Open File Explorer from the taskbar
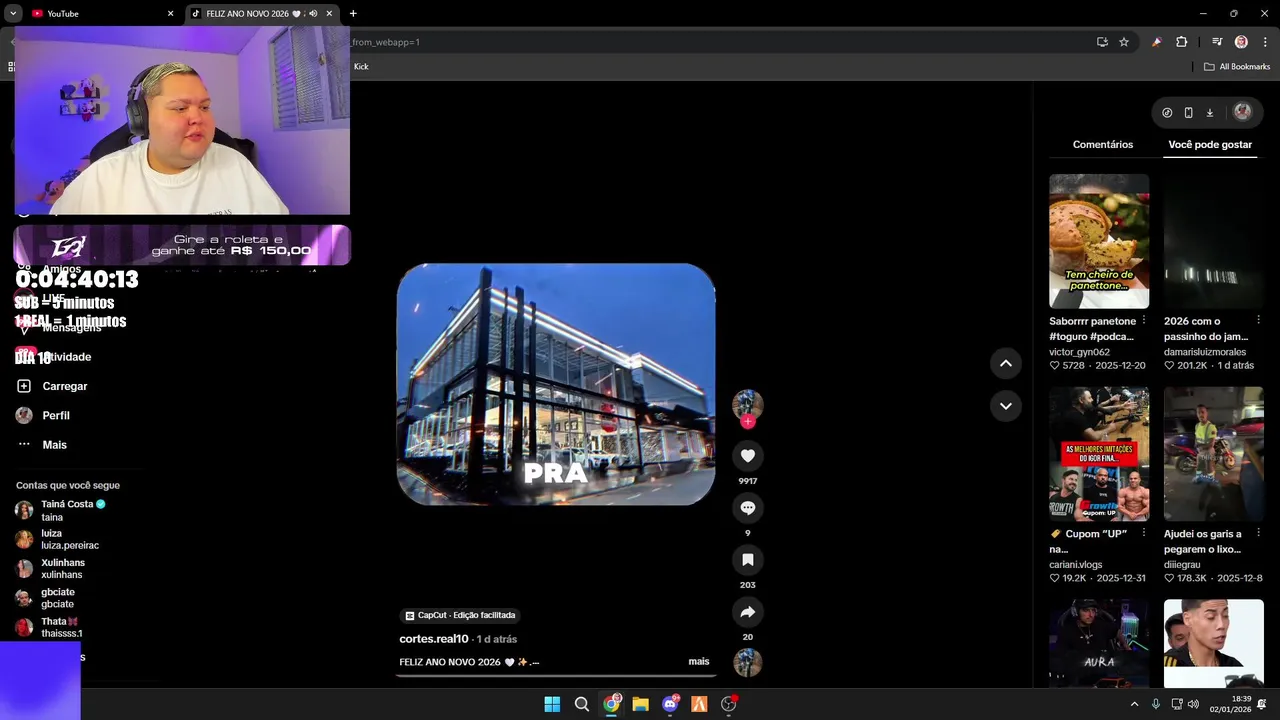 tap(640, 704)
